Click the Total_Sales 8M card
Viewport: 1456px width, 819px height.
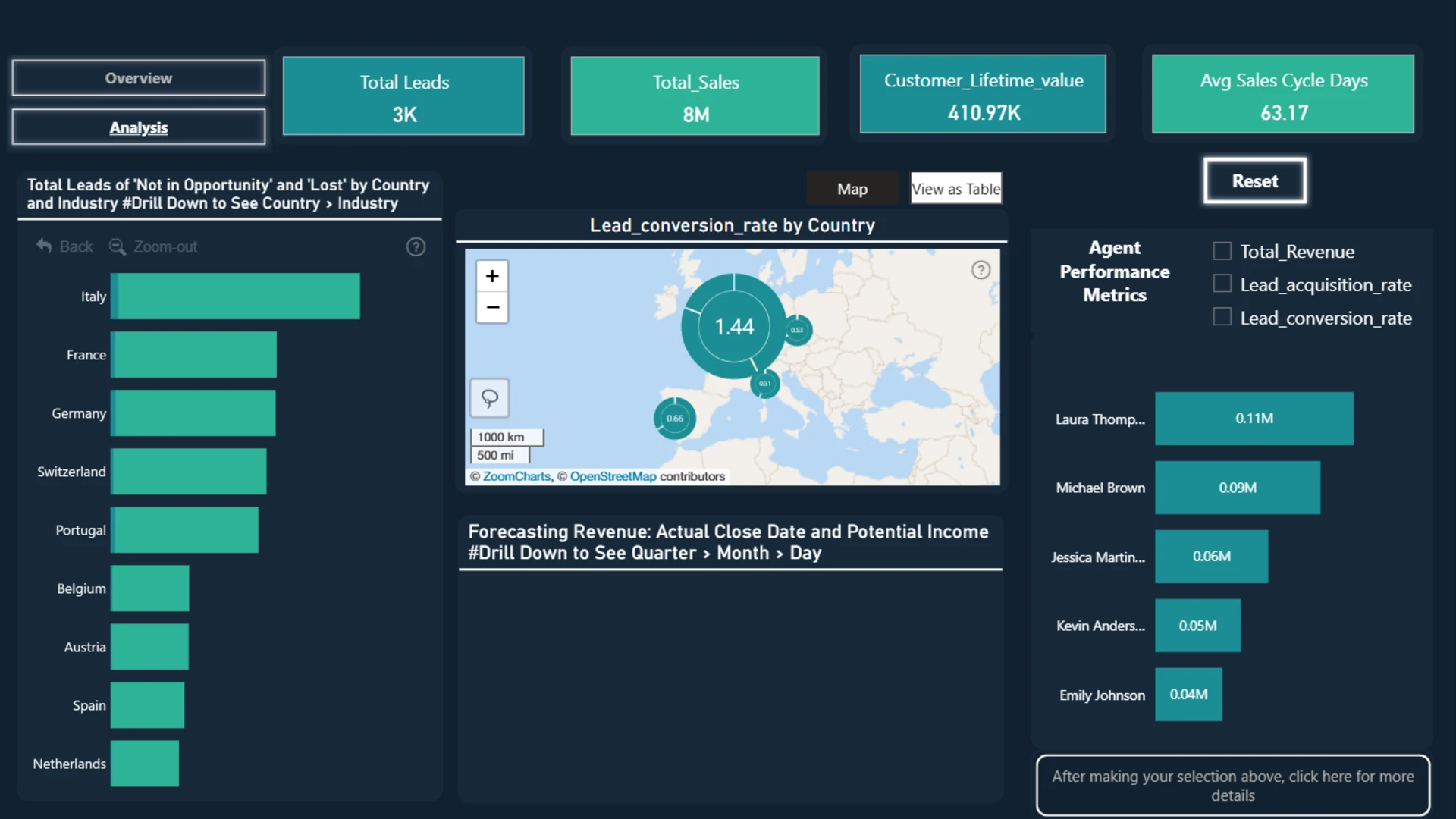[695, 96]
